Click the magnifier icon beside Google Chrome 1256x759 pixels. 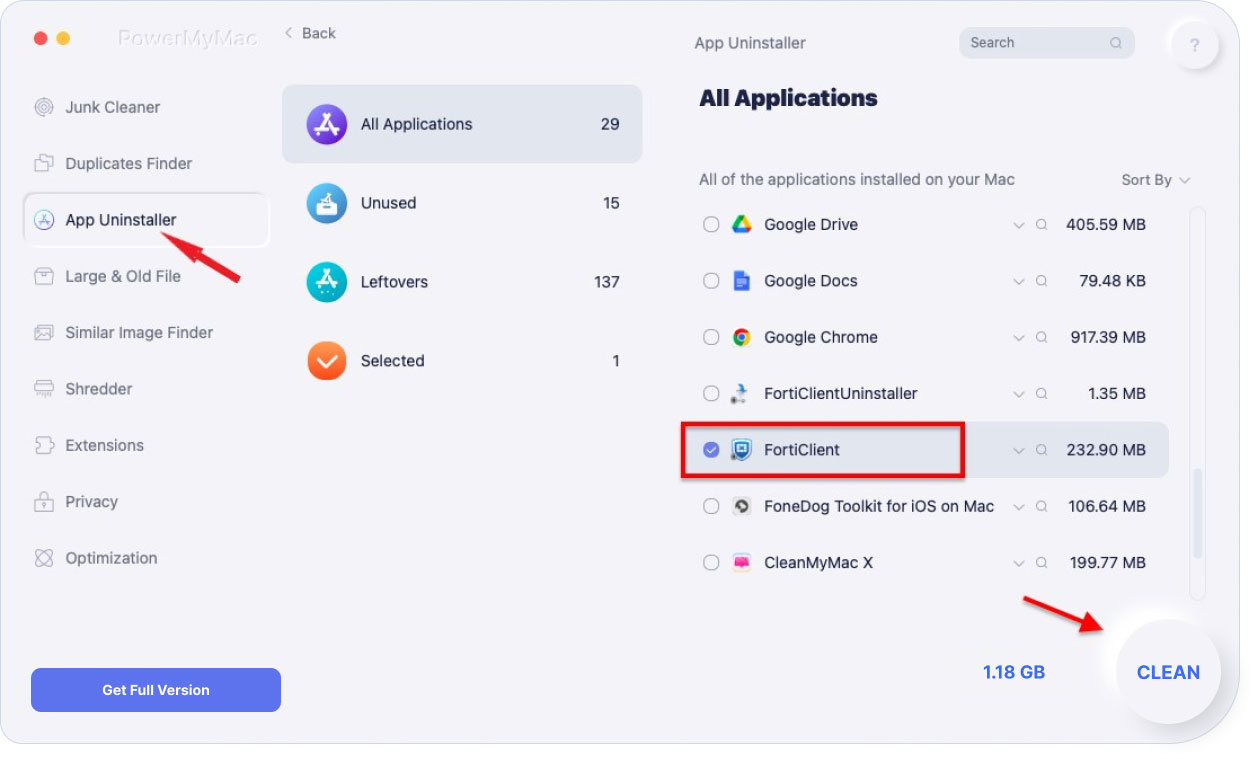pos(1042,337)
